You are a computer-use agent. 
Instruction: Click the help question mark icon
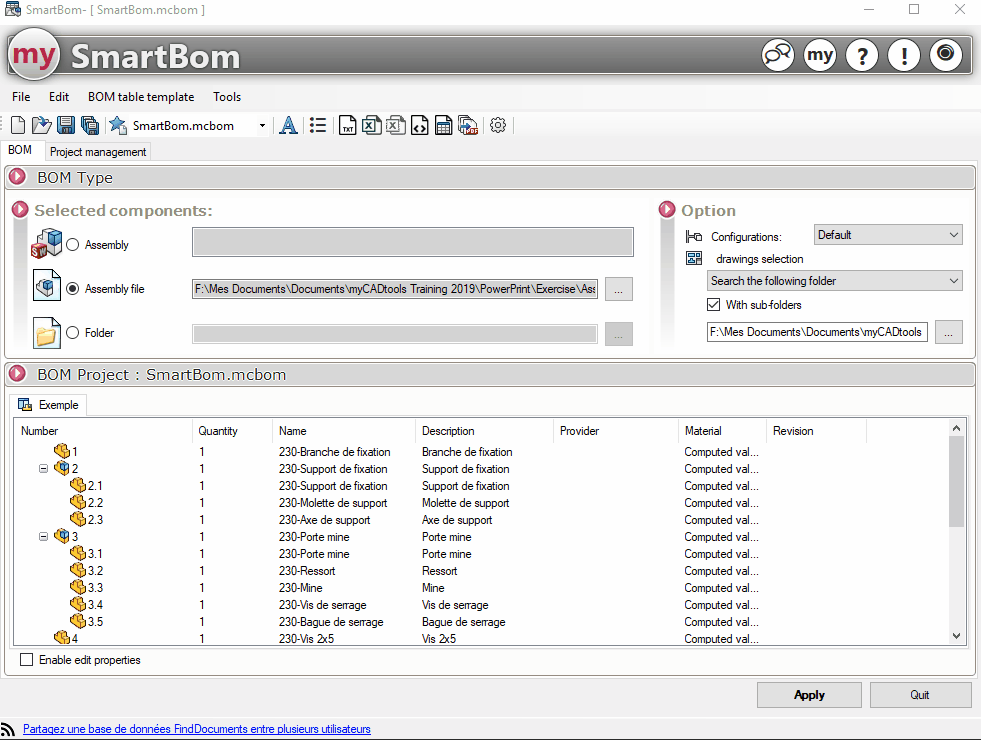coord(861,55)
